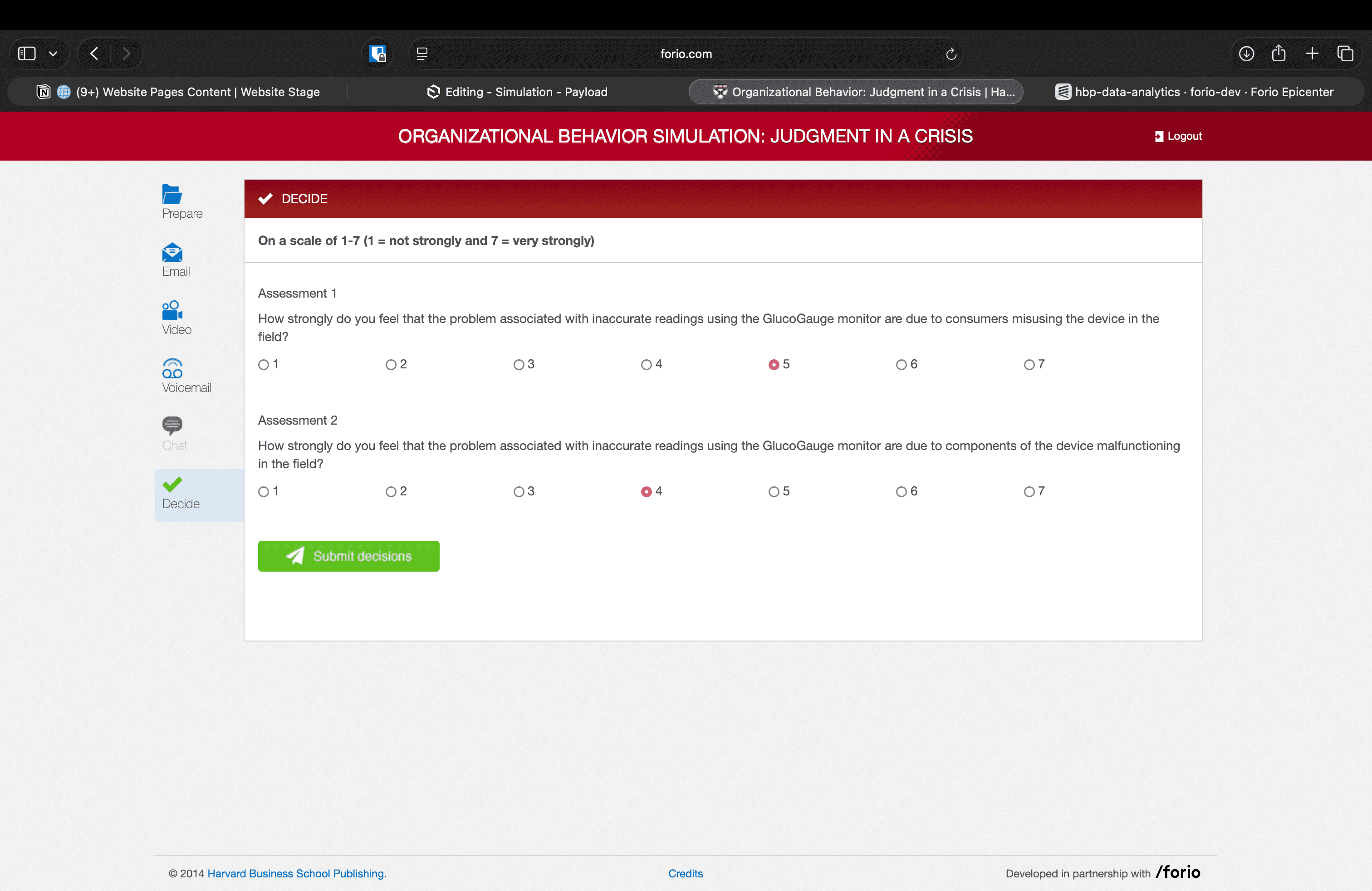Choose rating 3 for Assessment 1
This screenshot has width=1372, height=891.
click(519, 365)
